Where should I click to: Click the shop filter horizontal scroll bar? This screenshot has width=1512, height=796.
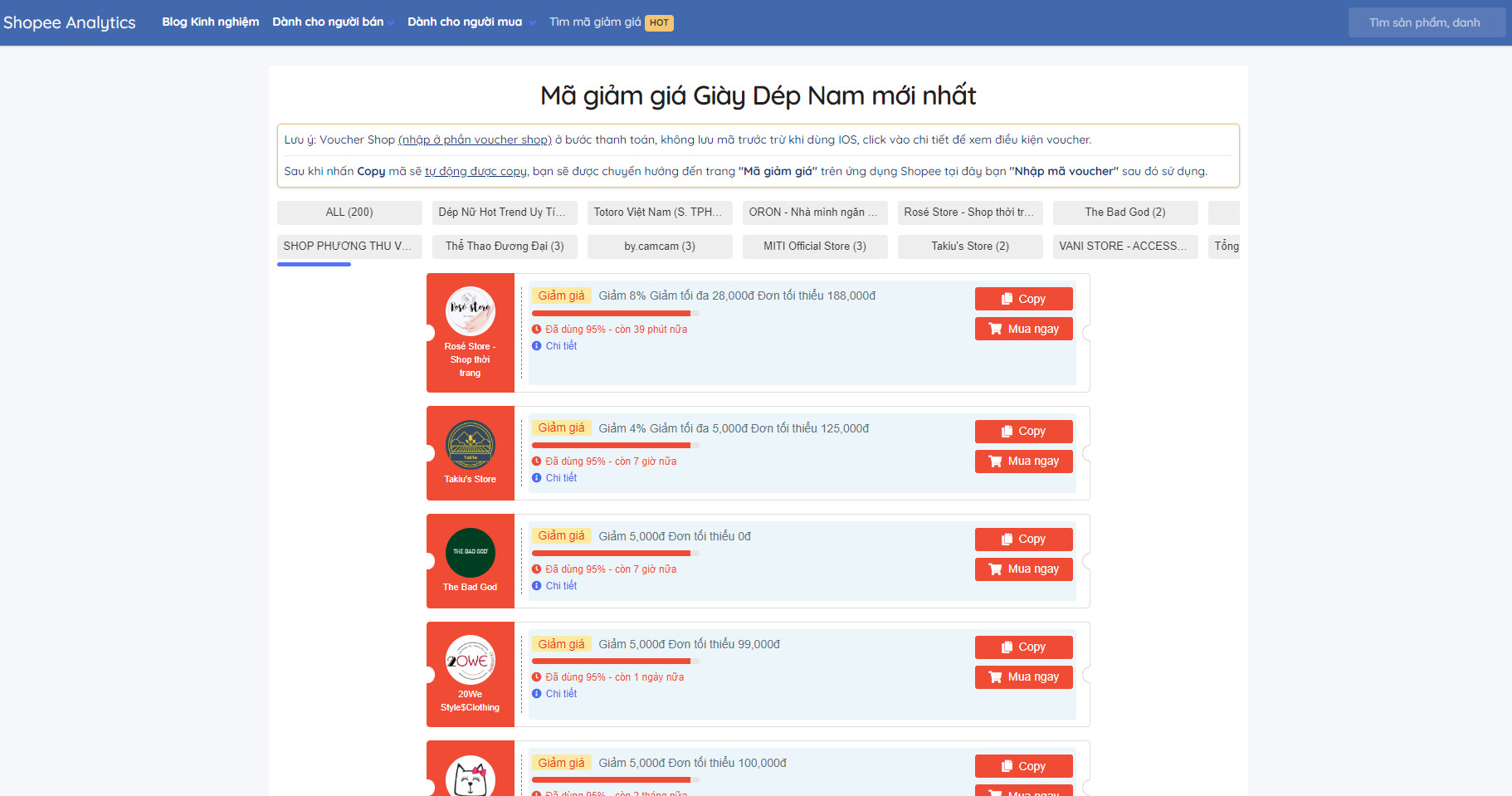tap(315, 264)
